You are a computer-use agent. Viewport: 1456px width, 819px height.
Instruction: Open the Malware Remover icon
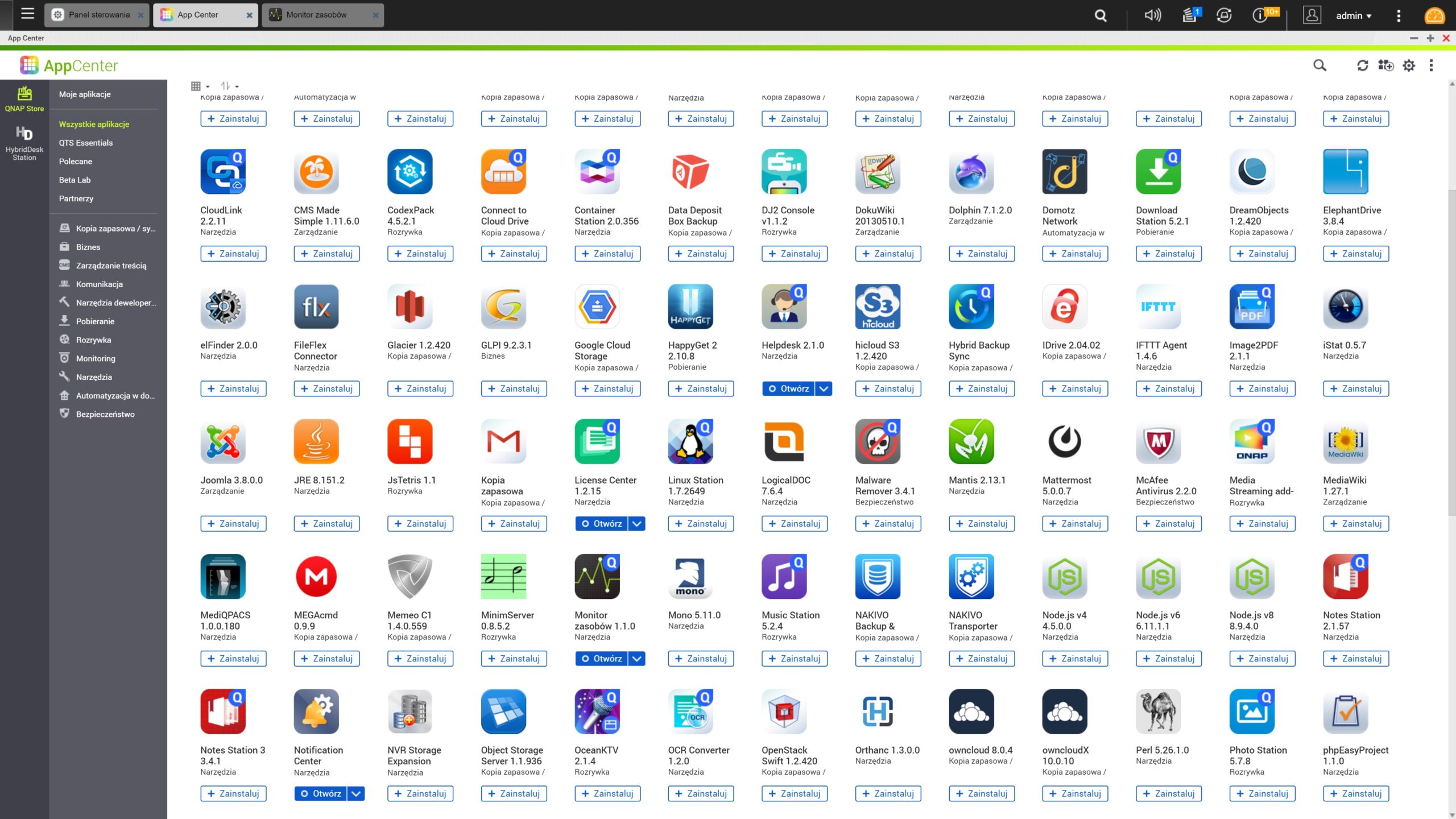[x=878, y=441]
